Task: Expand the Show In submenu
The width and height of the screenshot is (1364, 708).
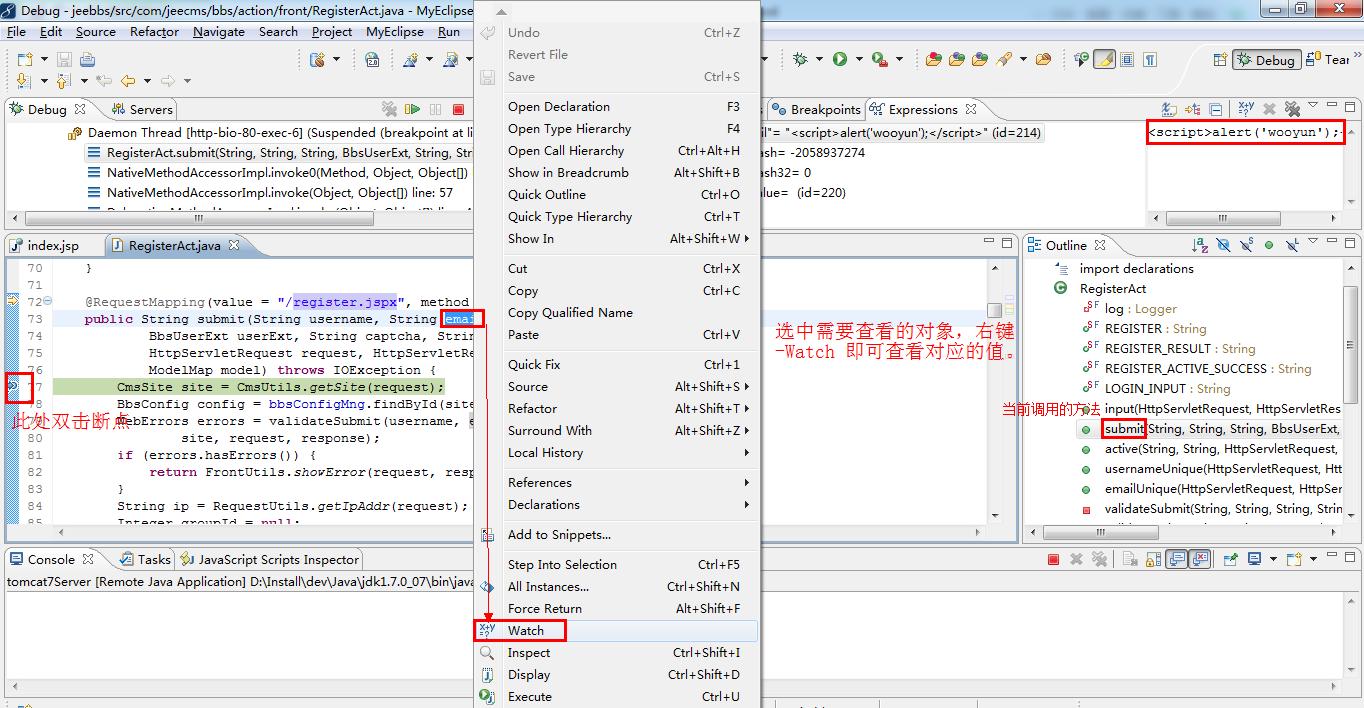Action: [627, 239]
